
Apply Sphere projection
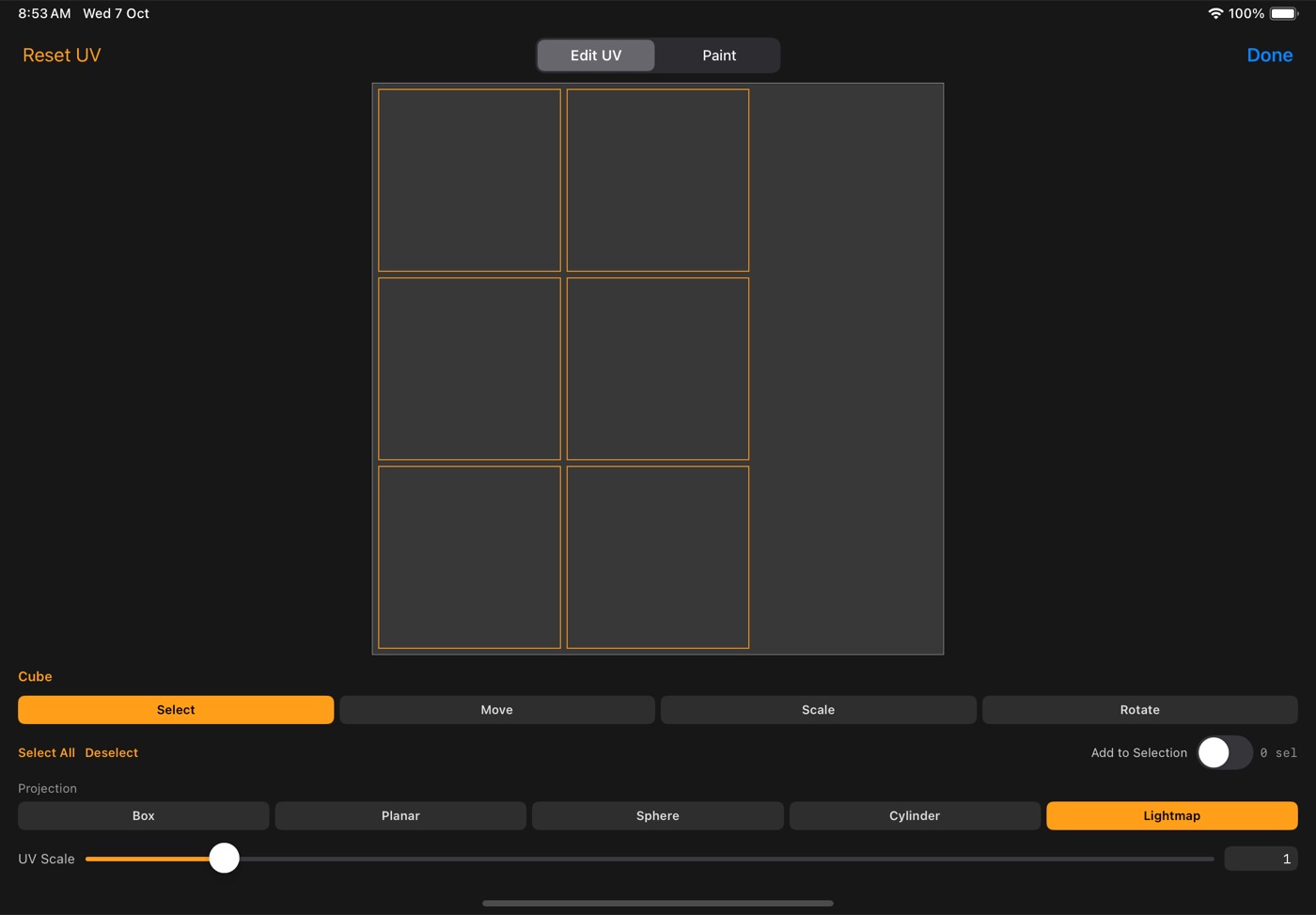click(x=658, y=815)
